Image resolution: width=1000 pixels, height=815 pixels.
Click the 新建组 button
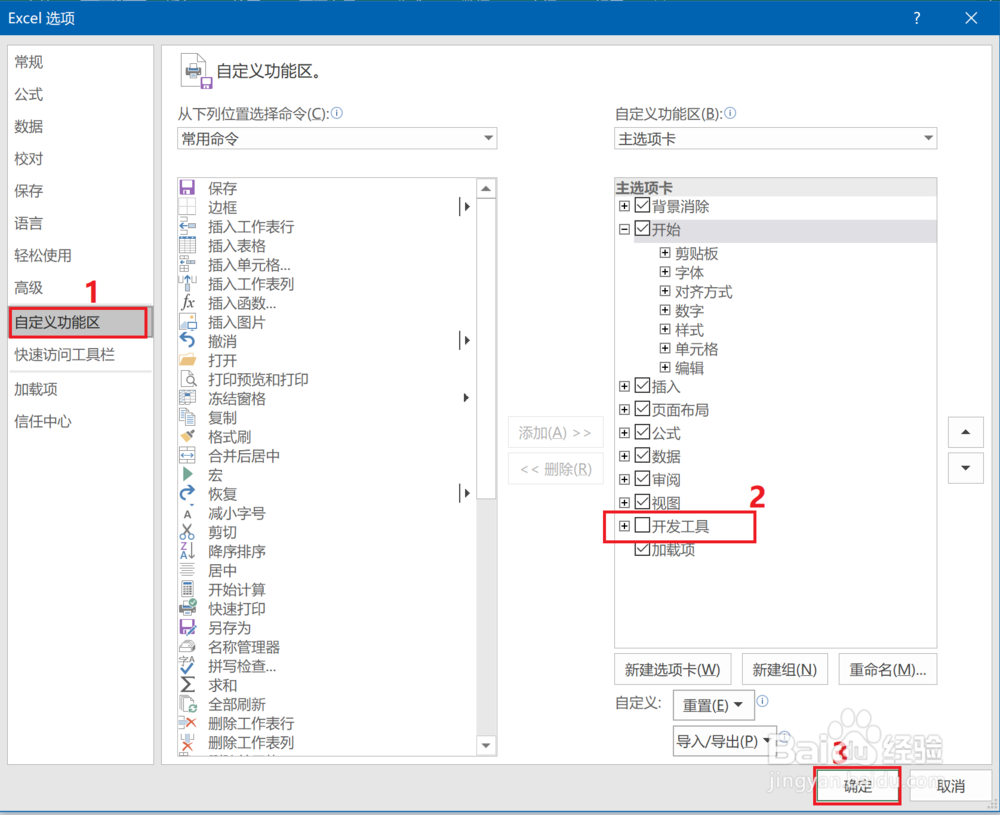point(784,670)
